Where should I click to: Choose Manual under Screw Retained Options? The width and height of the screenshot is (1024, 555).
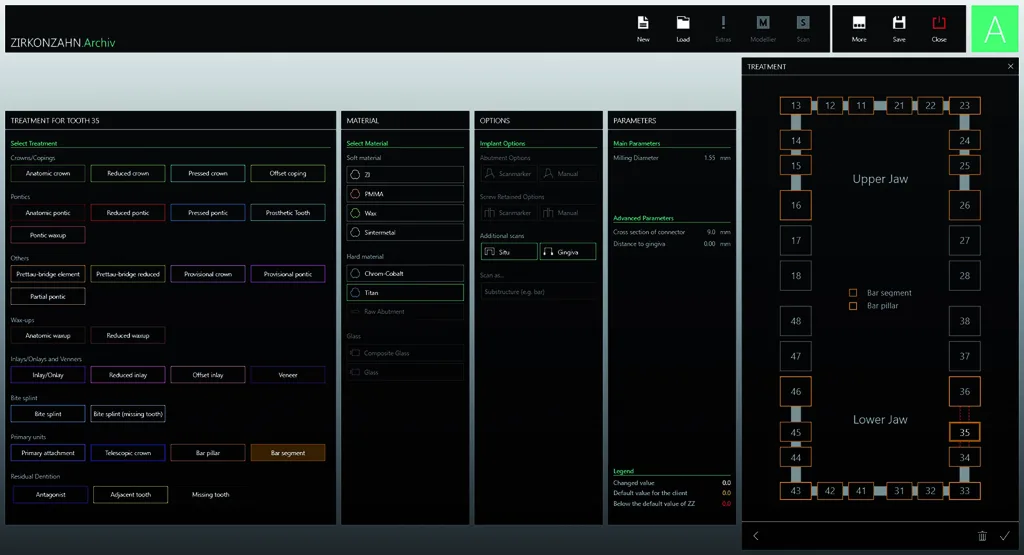[x=568, y=213]
